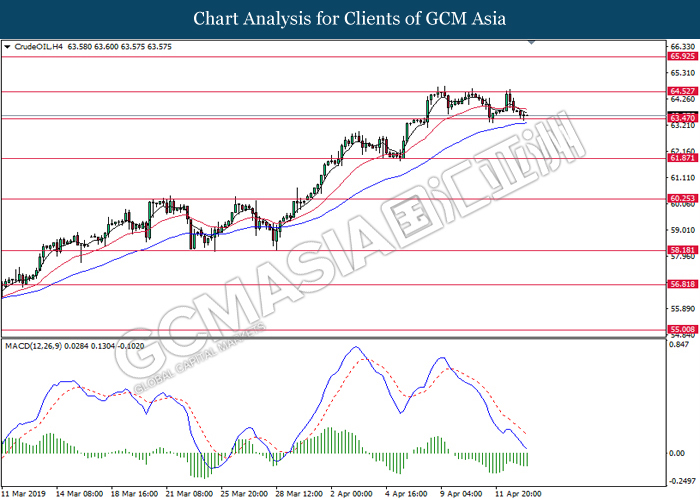Click the 0.00 MACD zero level value
The height and width of the screenshot is (500, 700).
pos(678,453)
